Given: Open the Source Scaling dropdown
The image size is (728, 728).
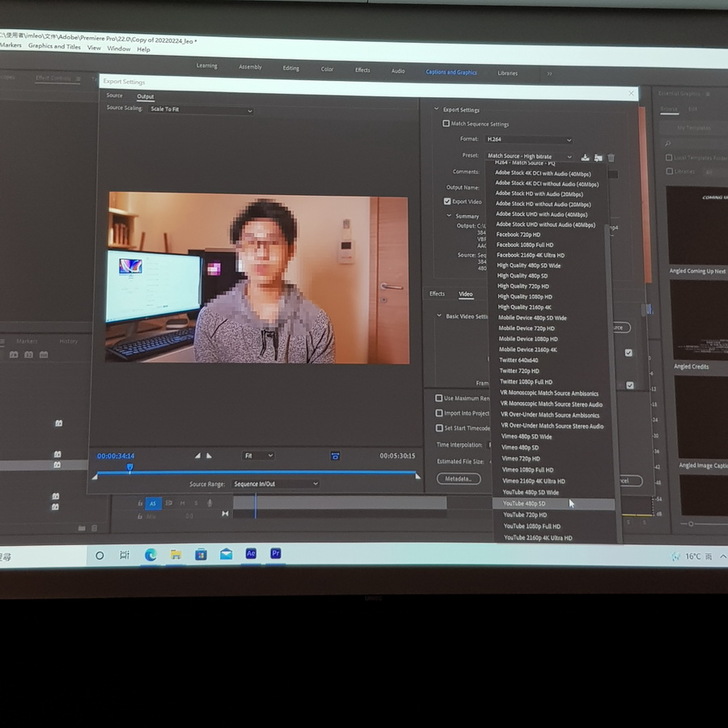Looking at the screenshot, I should pyautogui.click(x=201, y=110).
